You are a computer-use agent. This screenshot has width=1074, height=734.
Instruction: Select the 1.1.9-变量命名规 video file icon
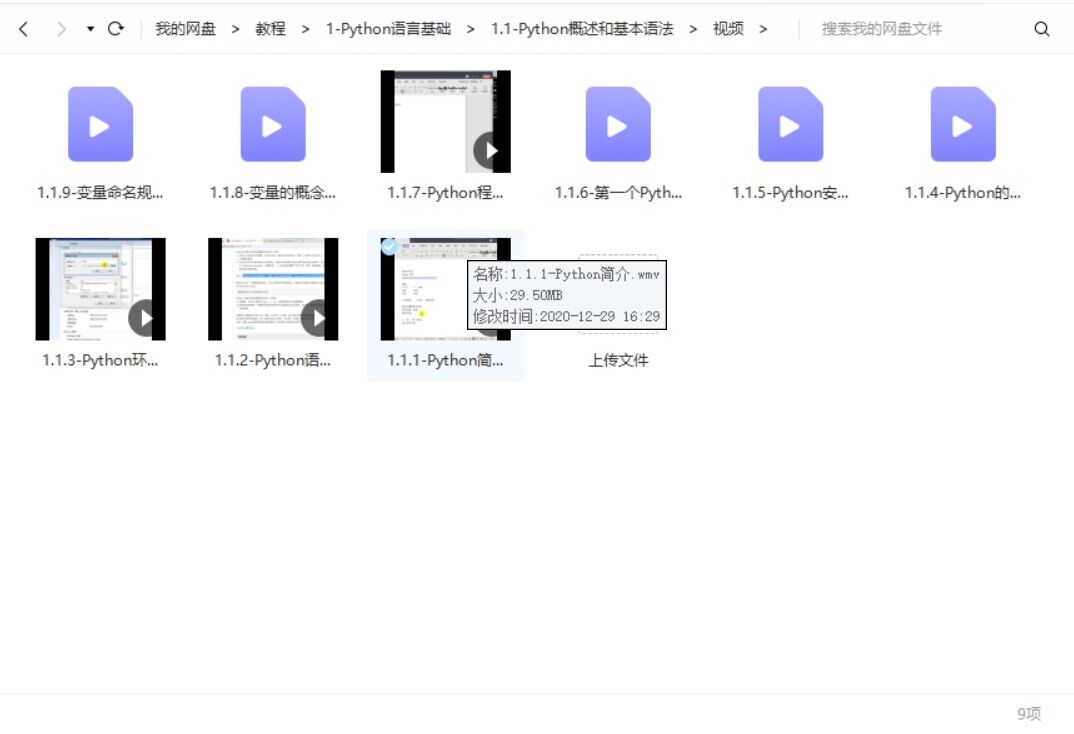(100, 124)
